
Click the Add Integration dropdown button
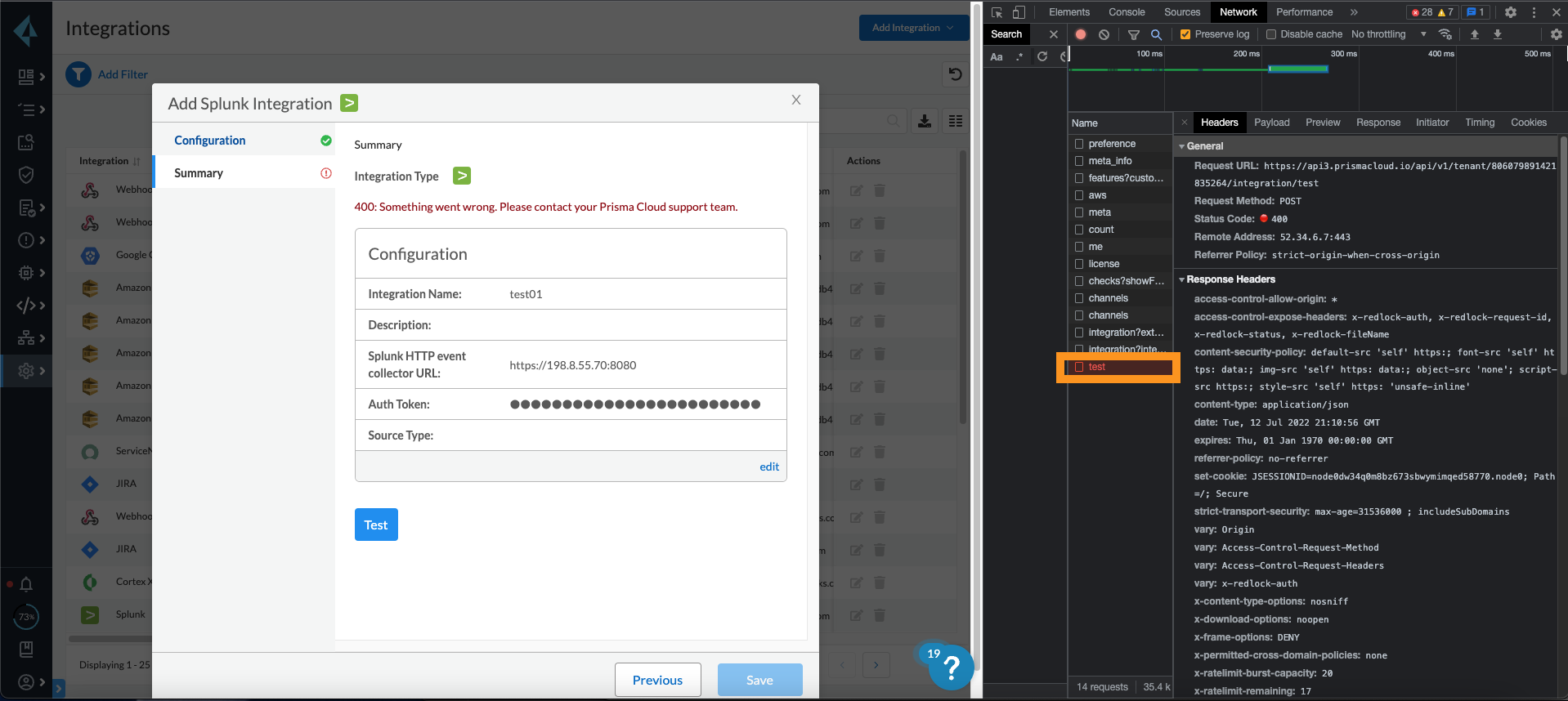[x=913, y=28]
